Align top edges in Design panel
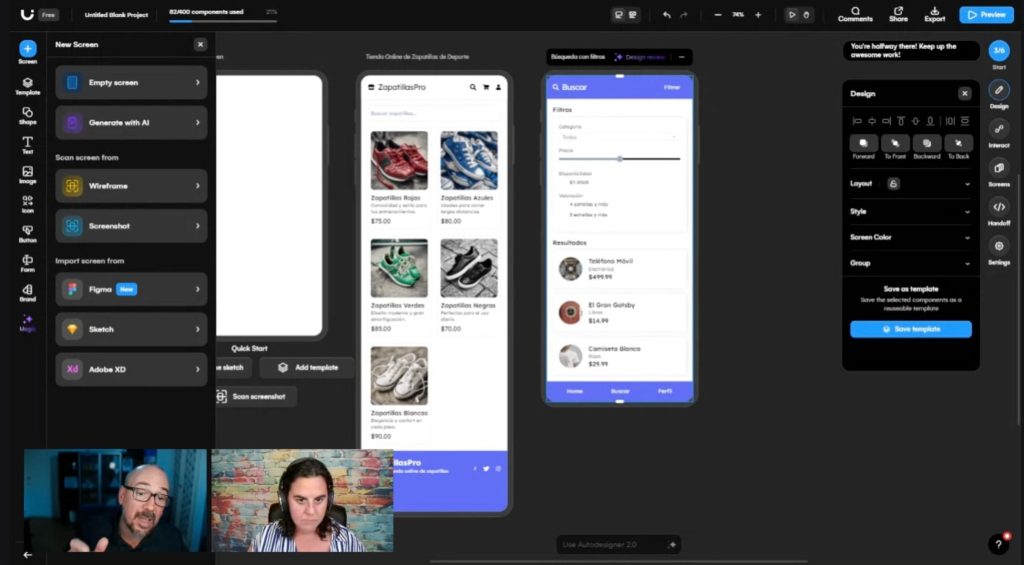 (901, 121)
